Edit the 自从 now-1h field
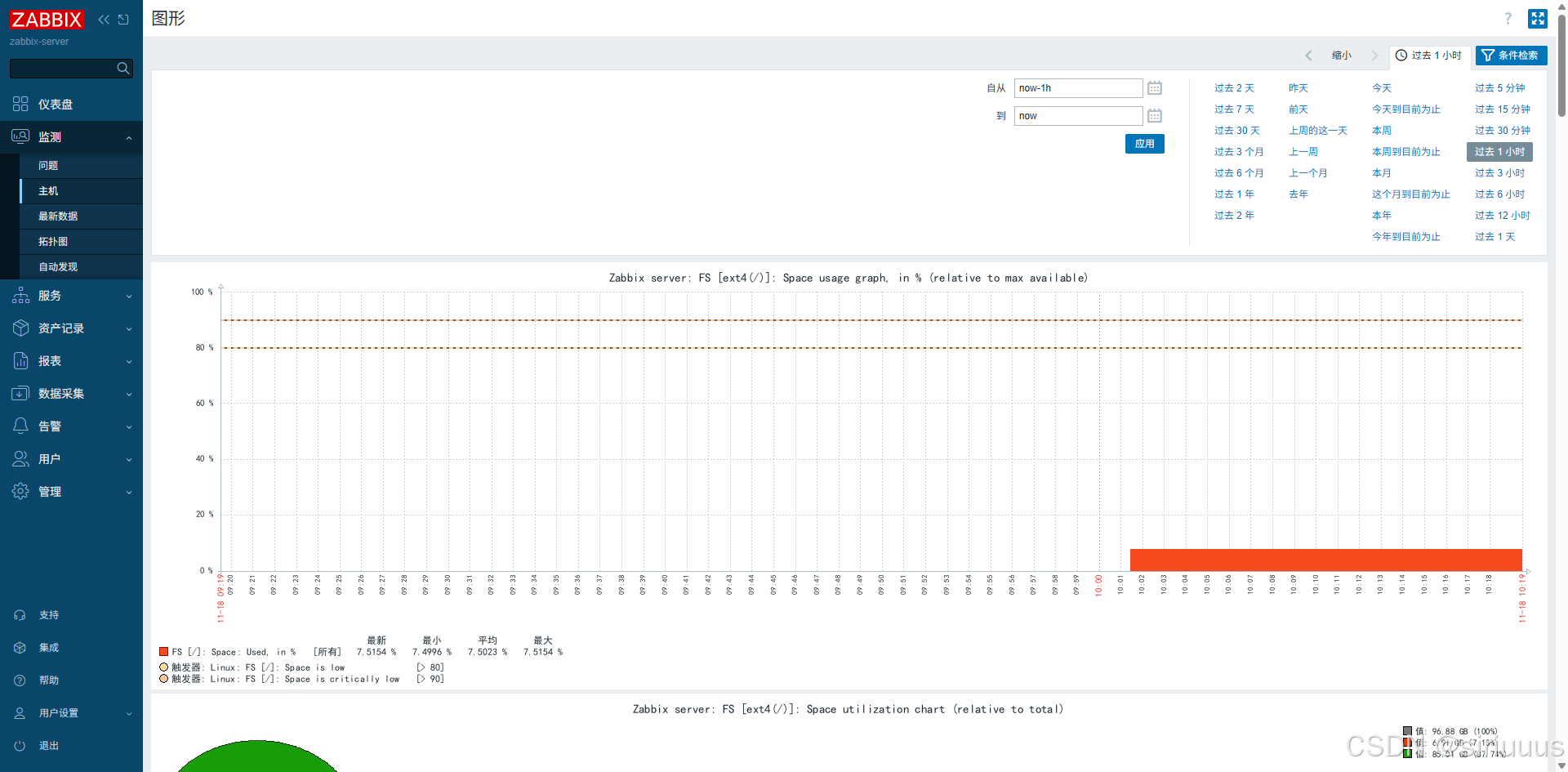The image size is (1568, 772). pyautogui.click(x=1078, y=88)
